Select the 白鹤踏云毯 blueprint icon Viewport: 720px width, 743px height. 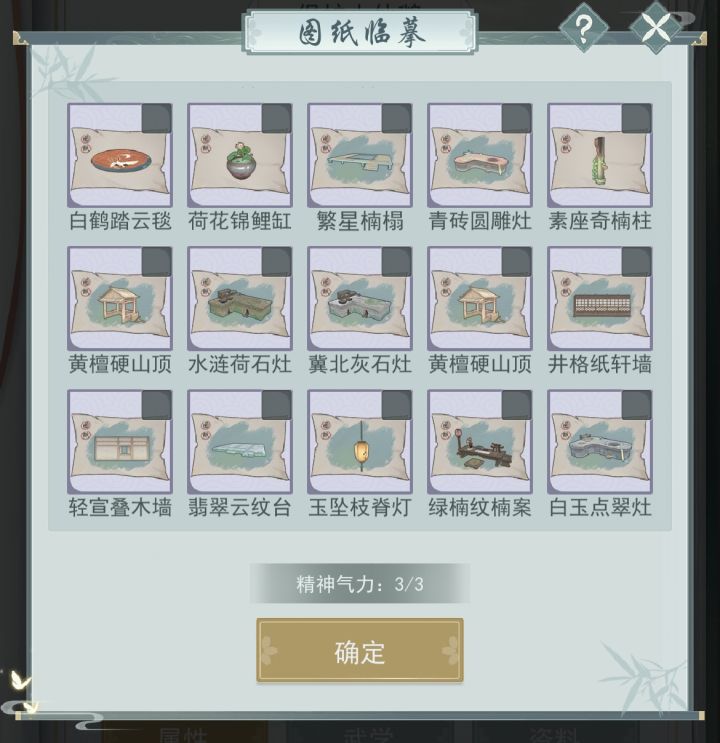click(x=120, y=155)
